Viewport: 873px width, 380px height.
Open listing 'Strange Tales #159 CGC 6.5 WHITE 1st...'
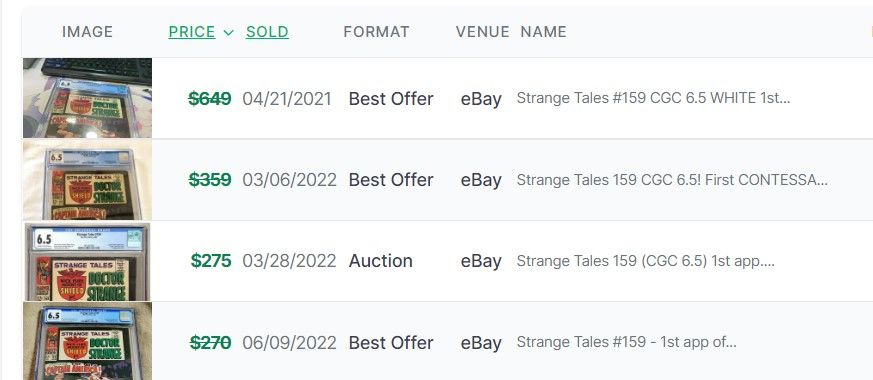[x=653, y=98]
